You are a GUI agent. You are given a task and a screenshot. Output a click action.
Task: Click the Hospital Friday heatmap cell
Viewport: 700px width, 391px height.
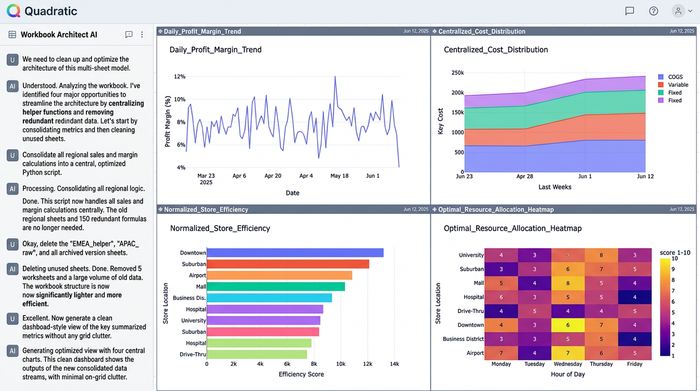tap(635, 297)
